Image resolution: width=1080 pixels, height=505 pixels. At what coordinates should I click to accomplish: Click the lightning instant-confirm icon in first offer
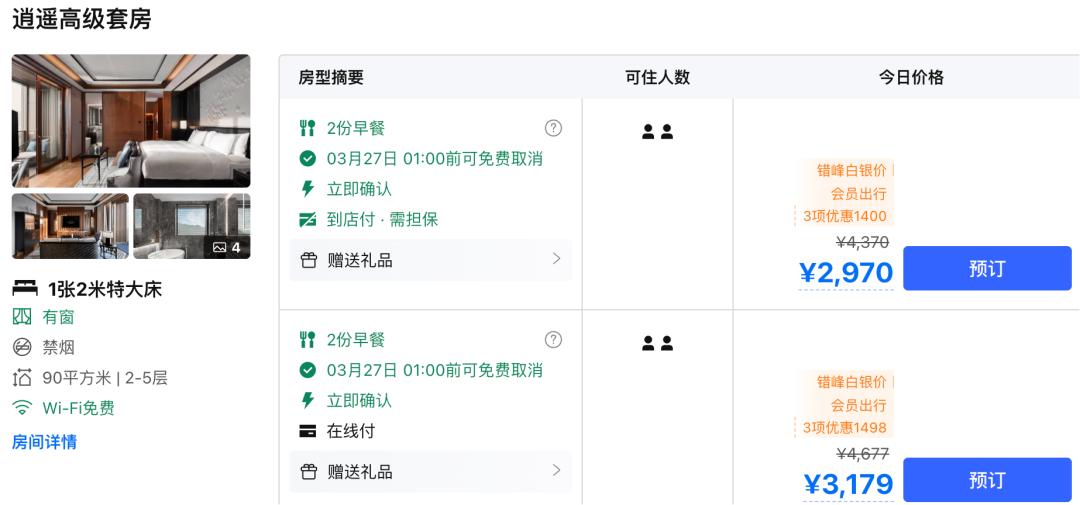(x=308, y=189)
